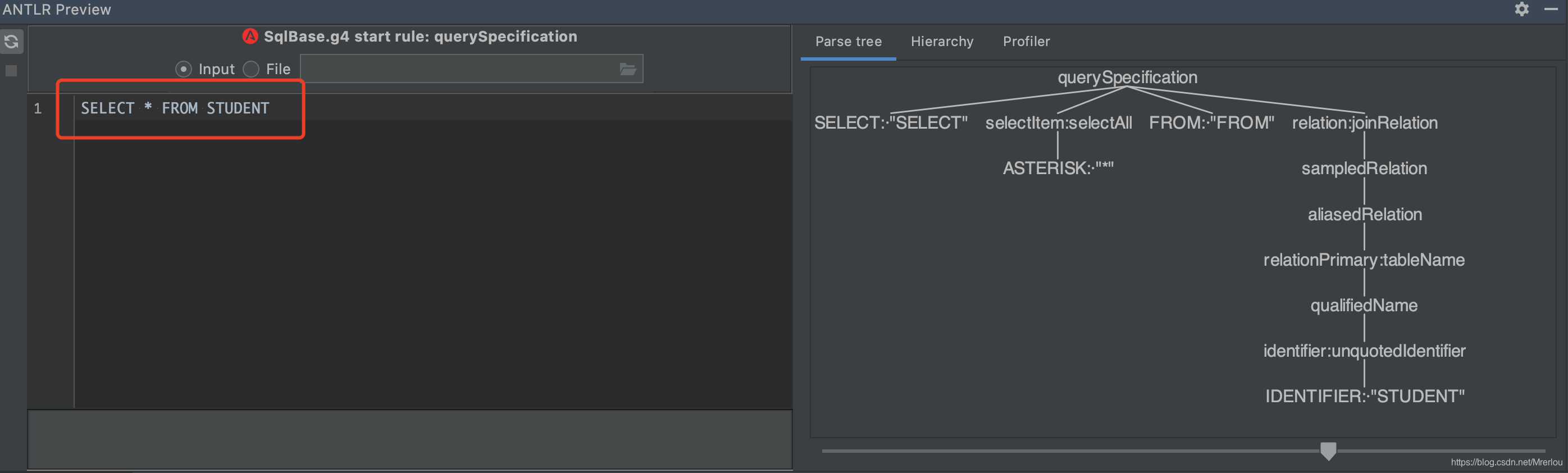
Task: Select the File radio button
Action: pyautogui.click(x=251, y=69)
